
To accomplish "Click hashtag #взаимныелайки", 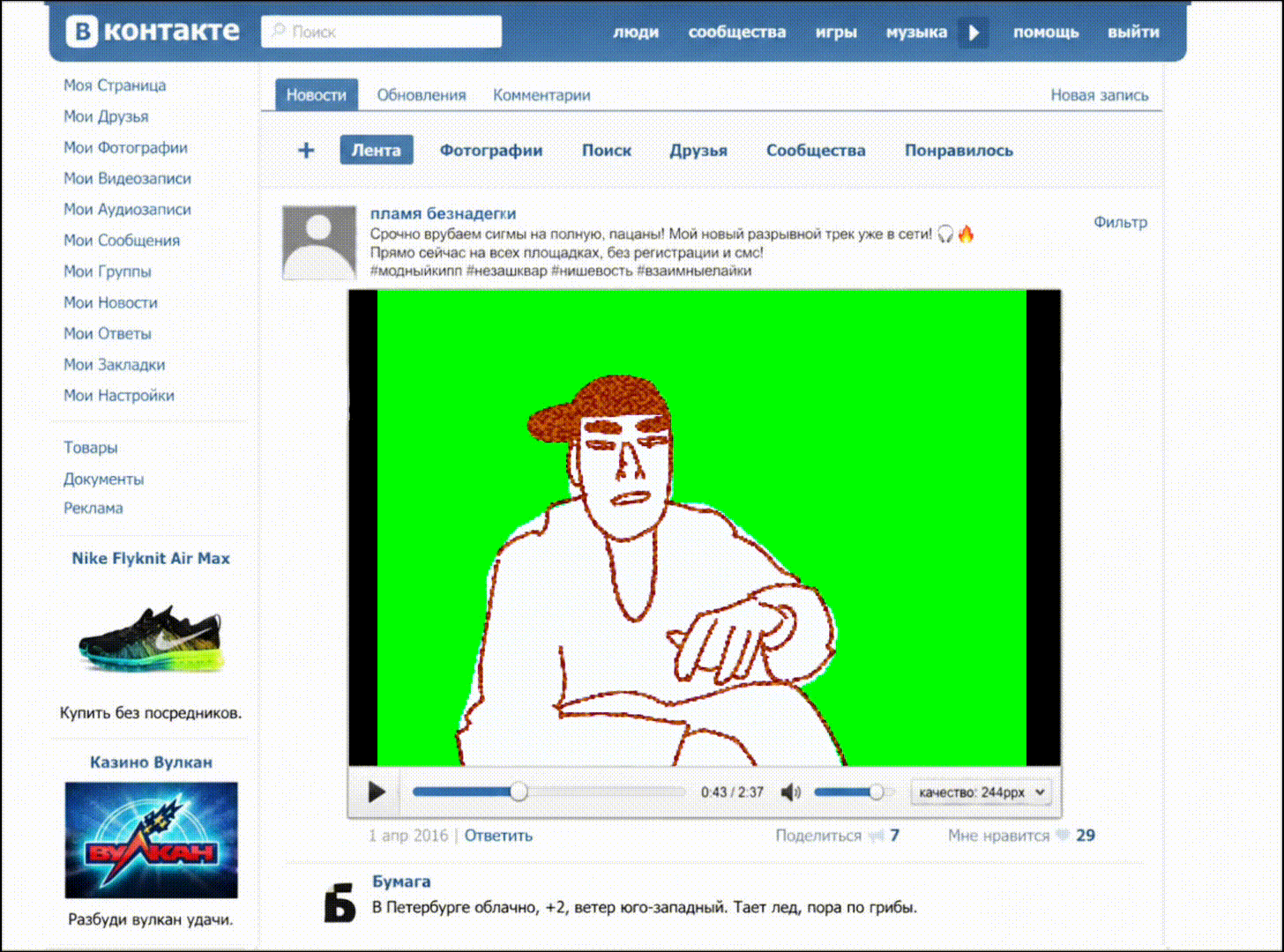I will tap(694, 271).
